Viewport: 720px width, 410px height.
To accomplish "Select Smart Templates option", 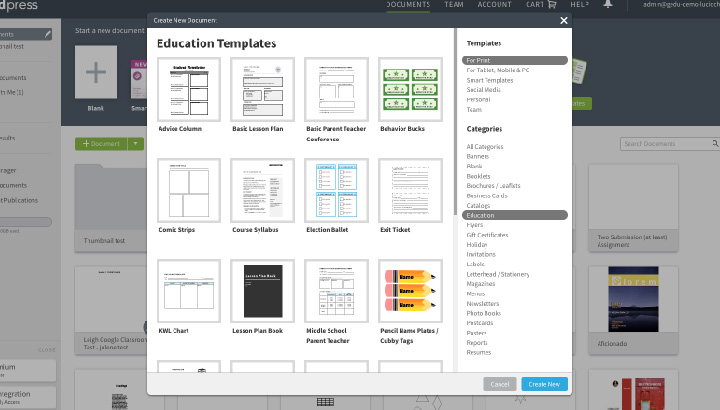I will pyautogui.click(x=489, y=80).
